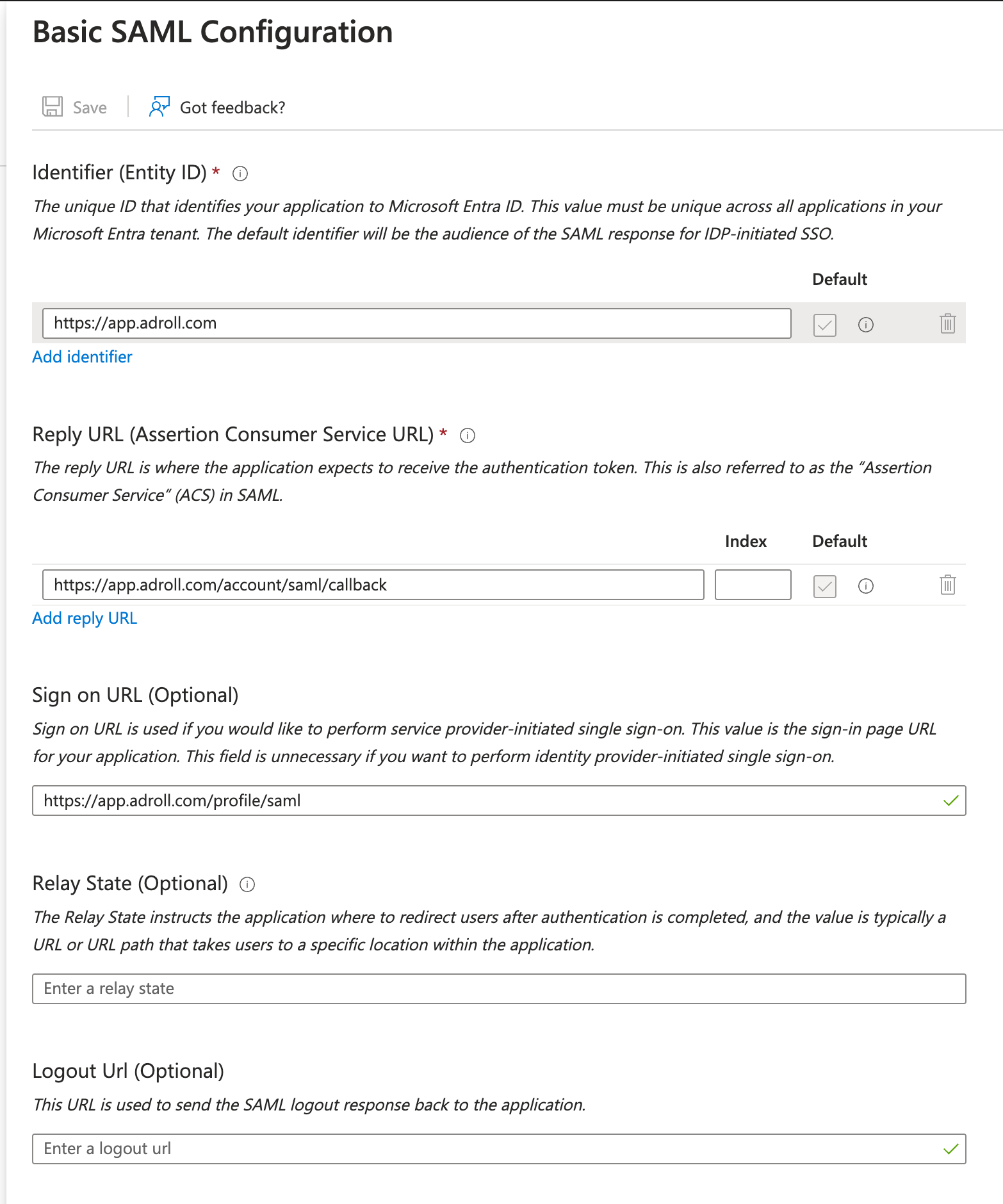This screenshot has height=1204, width=1003.
Task: Delete the saml/callback reply URL row
Action: click(947, 585)
